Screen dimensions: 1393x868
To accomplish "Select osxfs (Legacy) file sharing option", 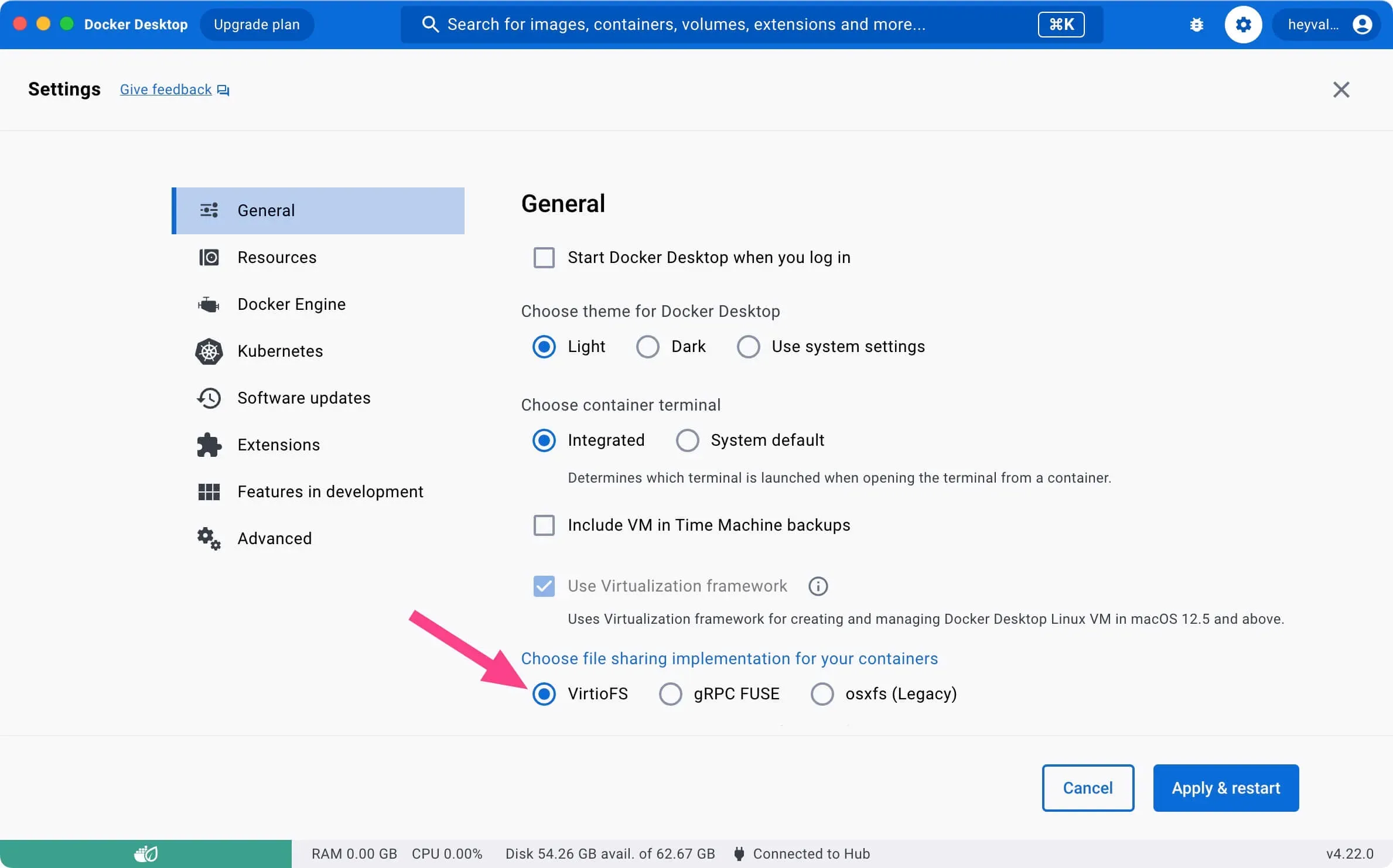I will [x=822, y=694].
